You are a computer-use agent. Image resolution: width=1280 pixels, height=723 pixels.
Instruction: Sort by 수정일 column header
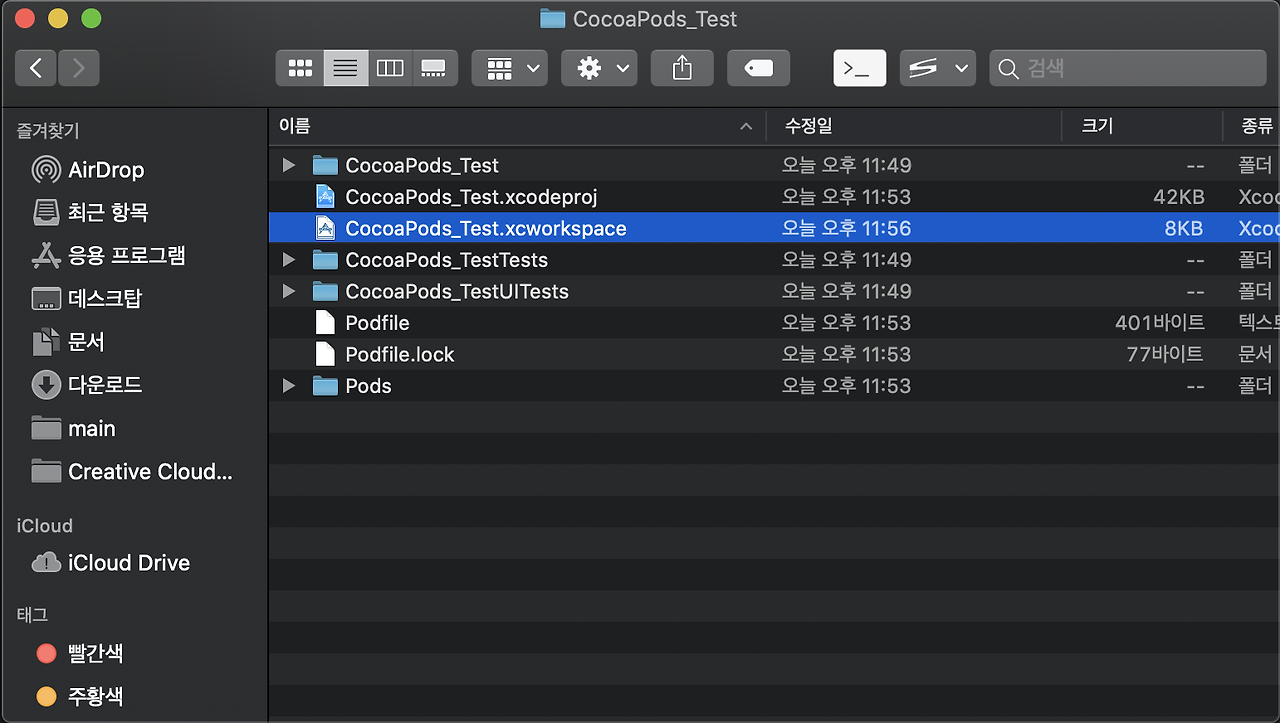[914, 126]
